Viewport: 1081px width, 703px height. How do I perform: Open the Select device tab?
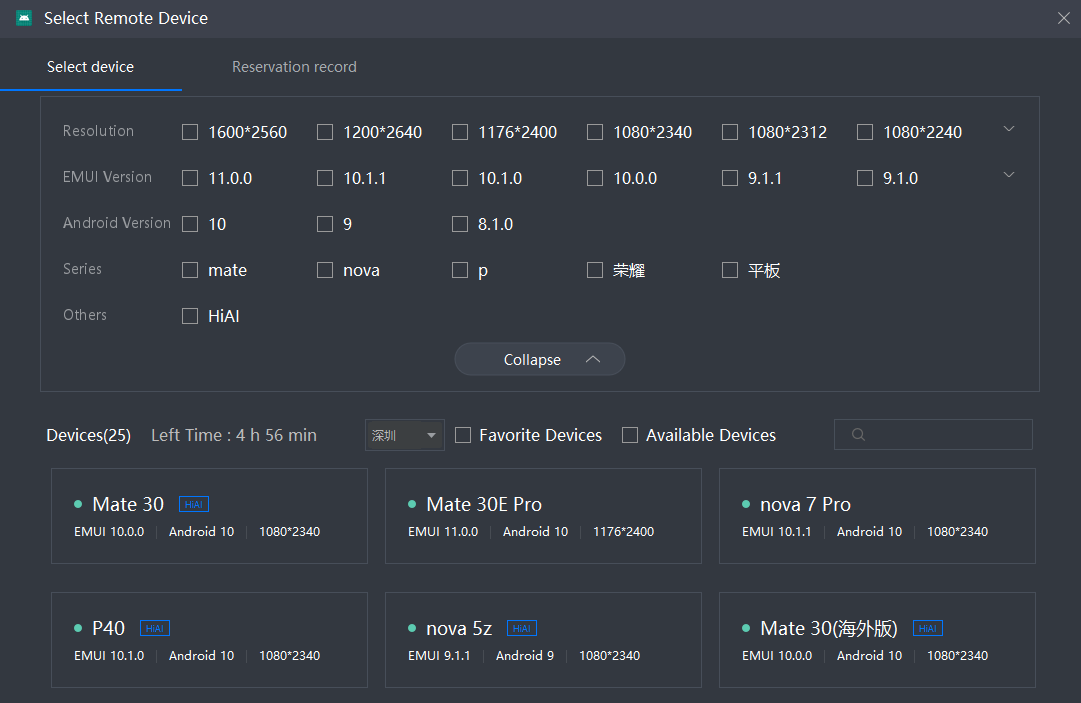coord(90,67)
